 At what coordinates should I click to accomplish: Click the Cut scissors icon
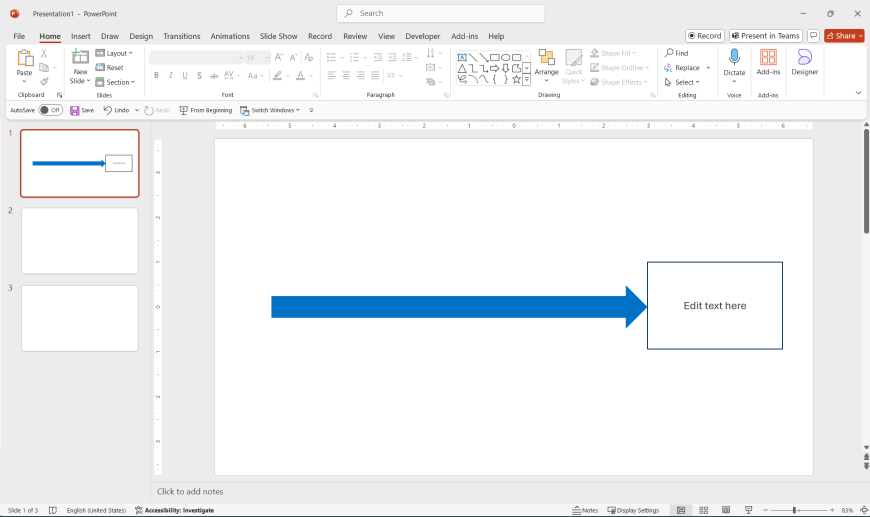tap(44, 53)
